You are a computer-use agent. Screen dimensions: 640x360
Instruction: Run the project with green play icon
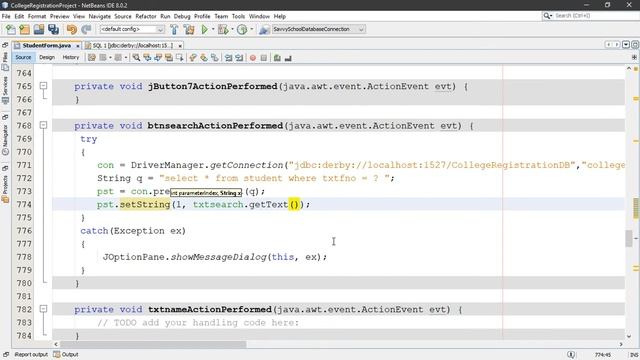click(204, 29)
